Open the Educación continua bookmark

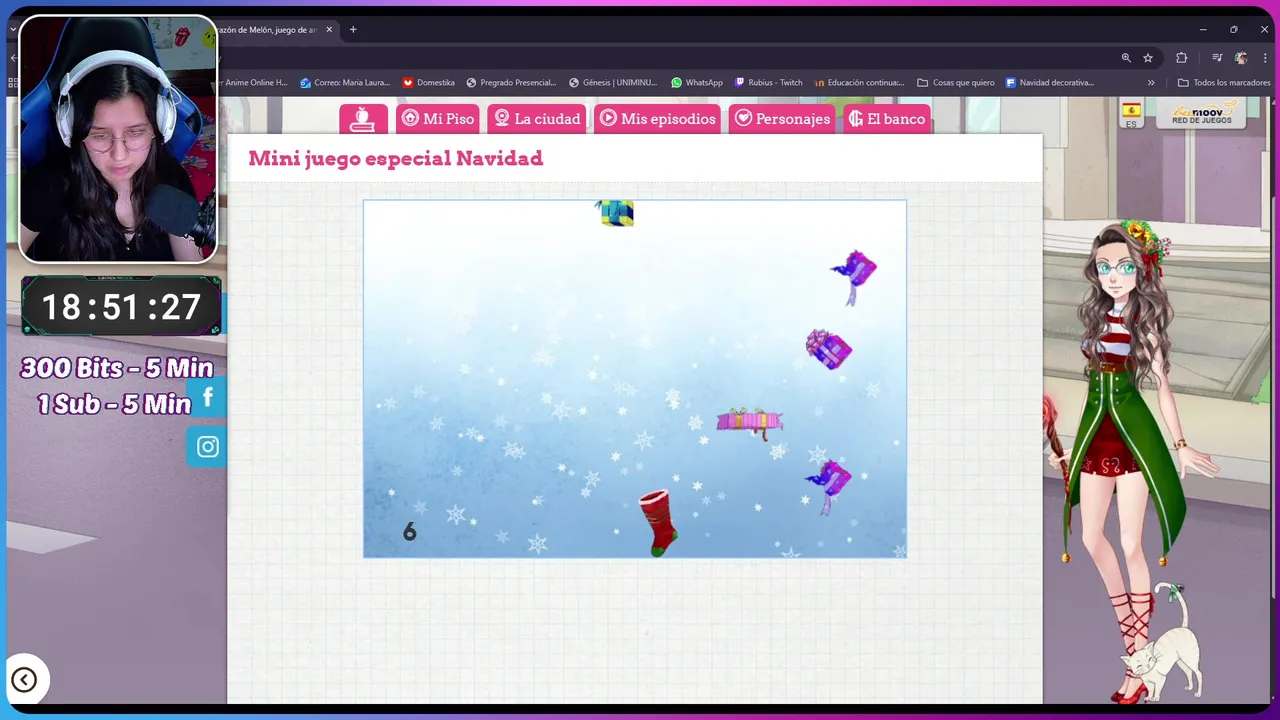[859, 83]
